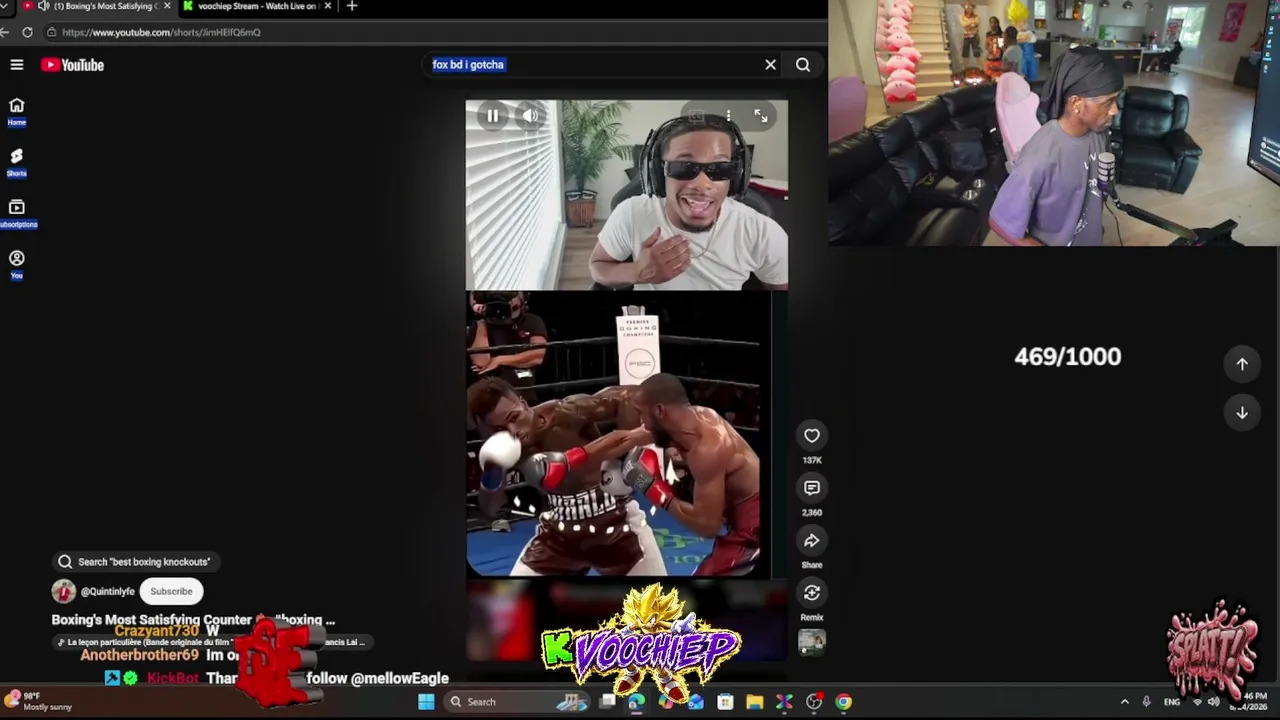Viewport: 1280px width, 720px height.
Task: Open the Short's music track label
Action: 211,642
